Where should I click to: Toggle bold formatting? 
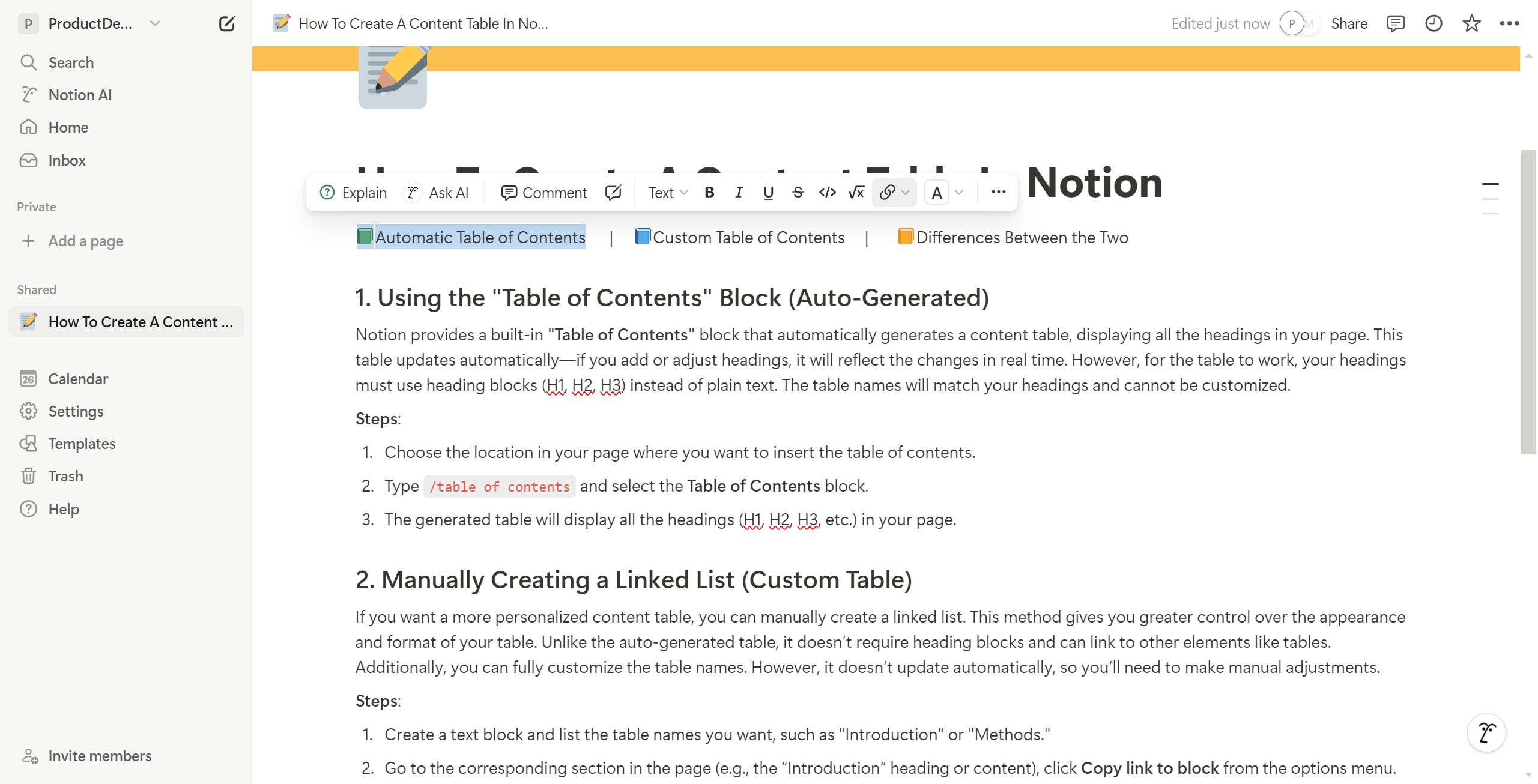pos(709,193)
